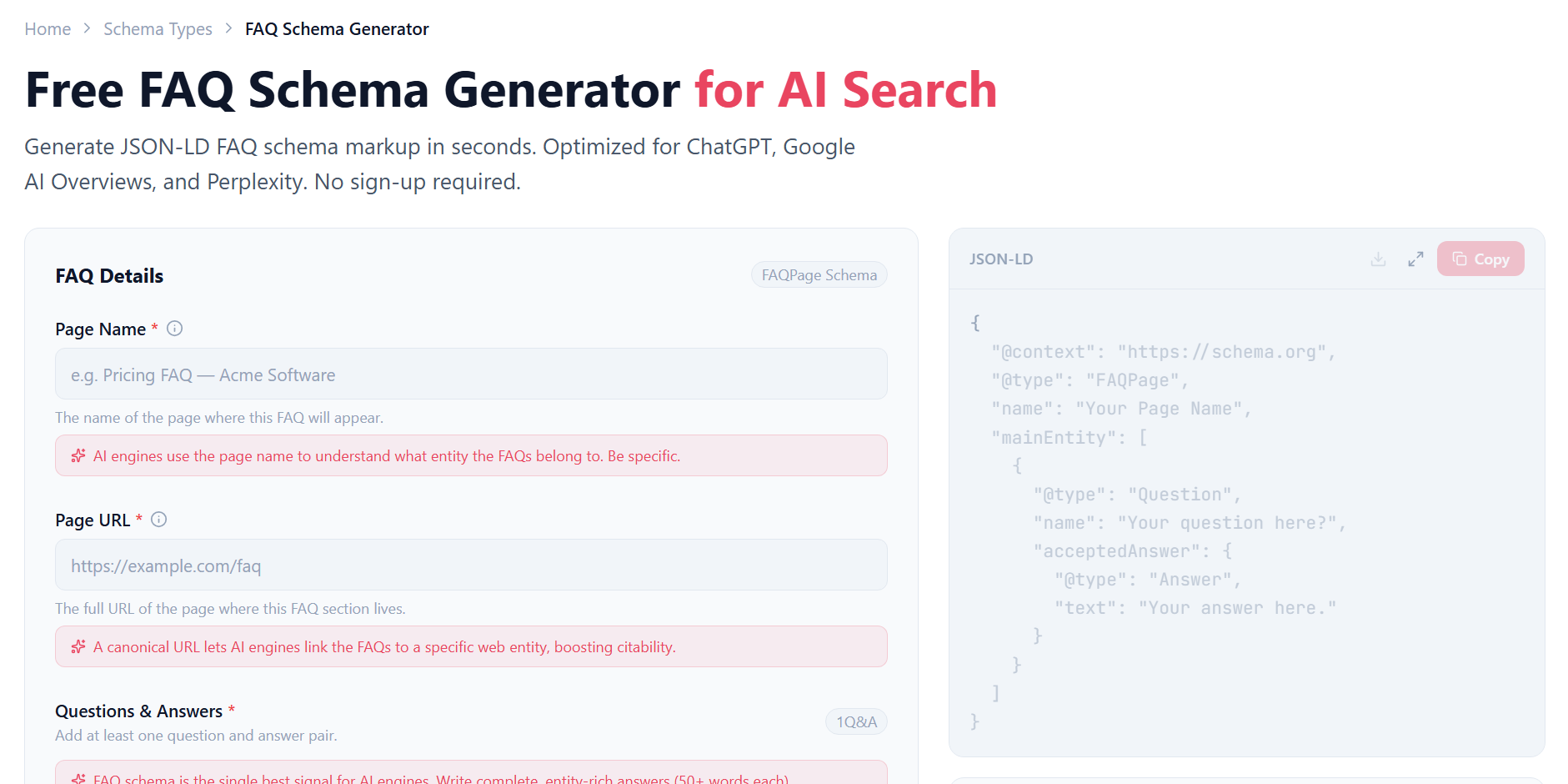Select the FAQ Schema Generator breadcrumb entry
The image size is (1568, 784).
(x=336, y=28)
